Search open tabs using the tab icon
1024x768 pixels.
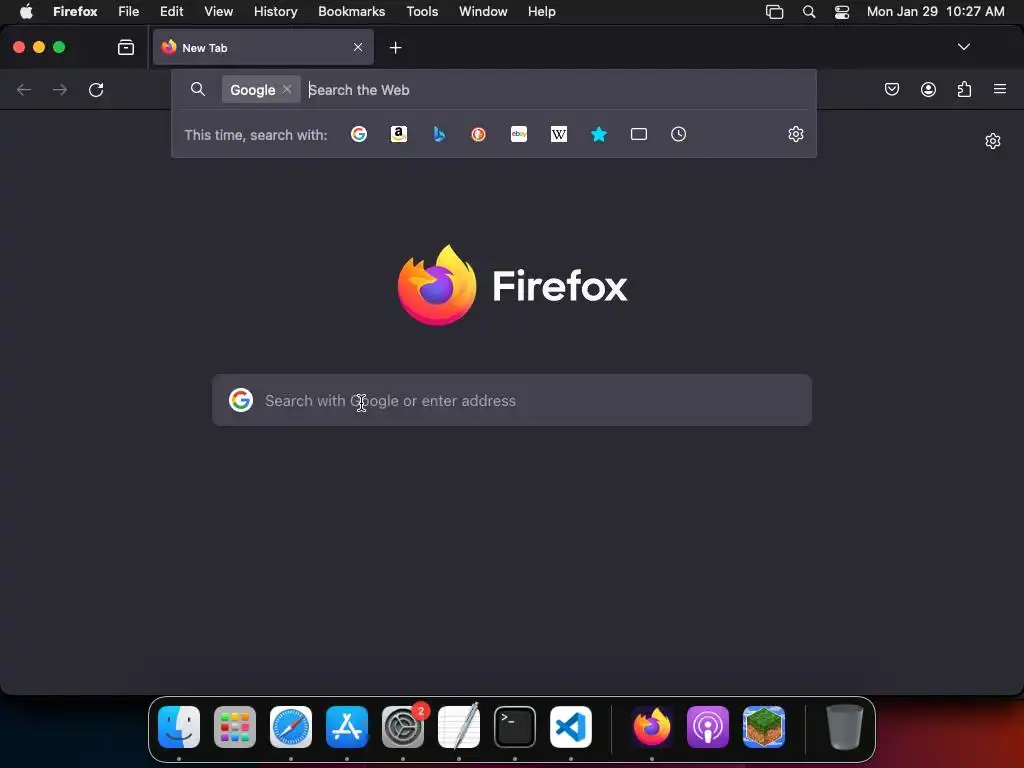point(639,135)
